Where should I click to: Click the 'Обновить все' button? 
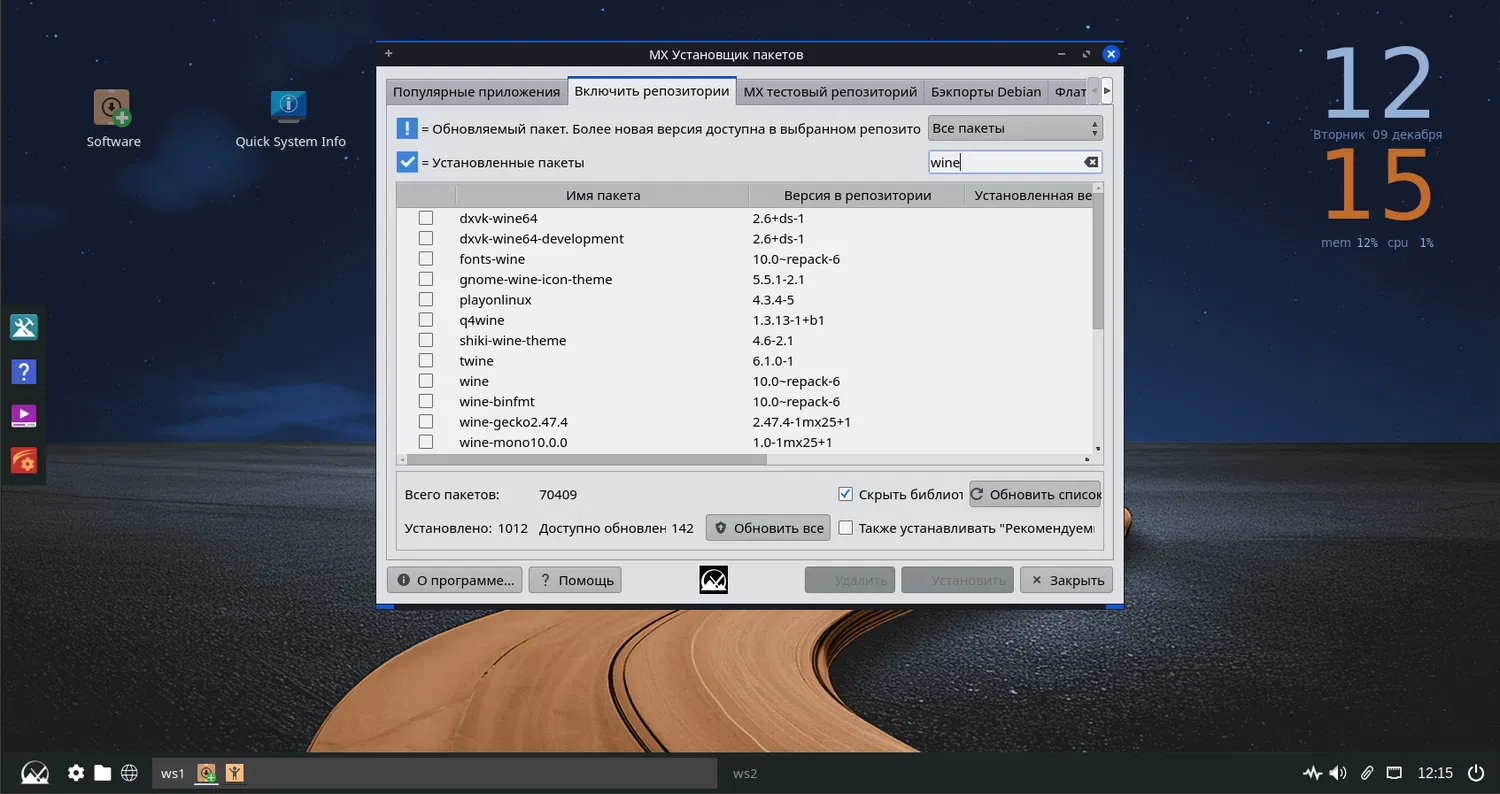[x=768, y=528]
